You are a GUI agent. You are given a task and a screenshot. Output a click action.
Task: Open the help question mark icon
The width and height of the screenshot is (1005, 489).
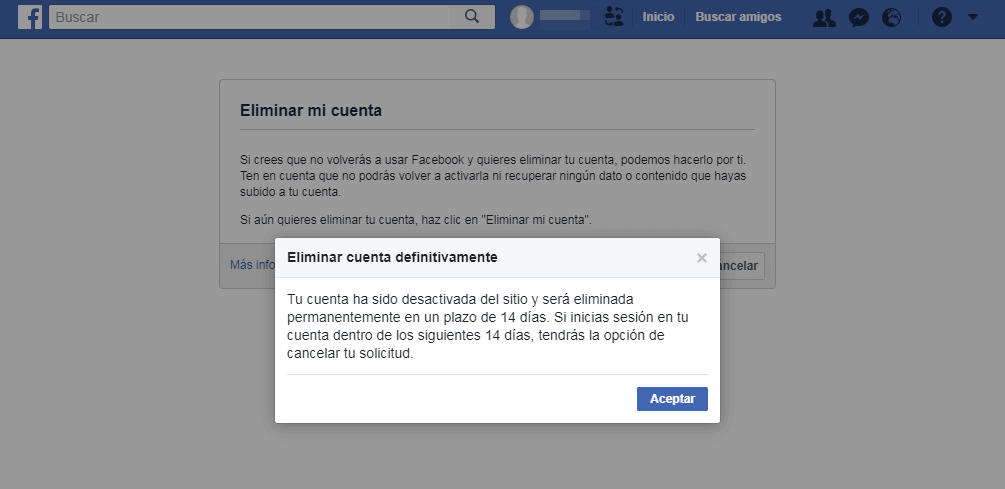pyautogui.click(x=942, y=17)
